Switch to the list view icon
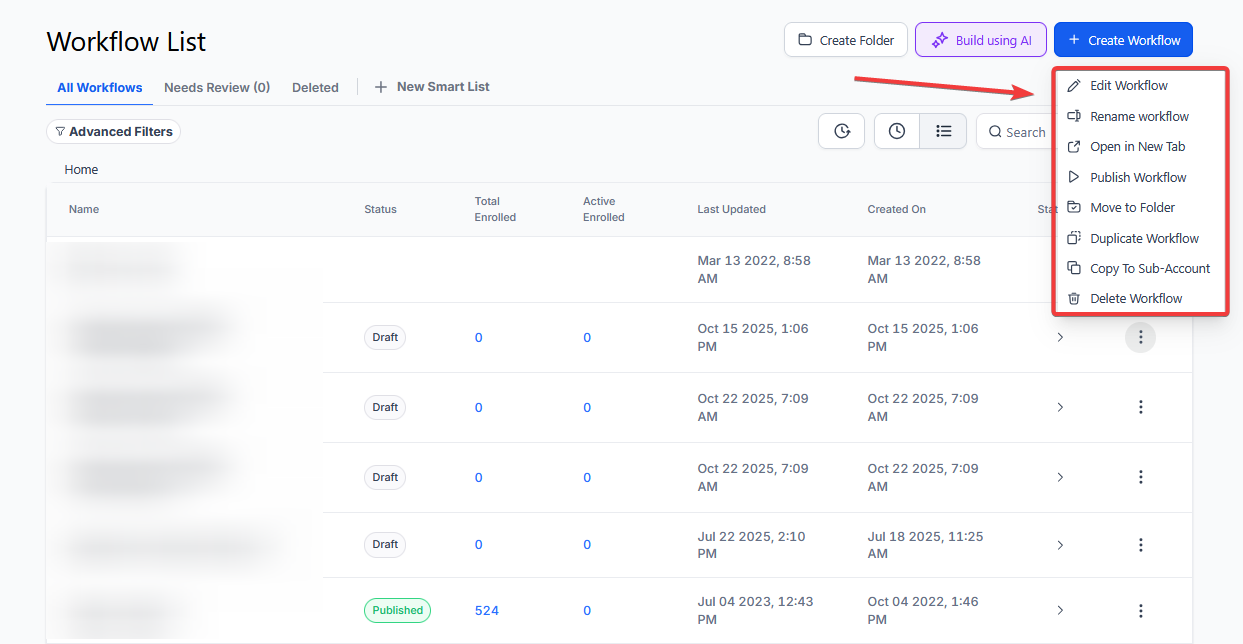This screenshot has height=644, width=1243. (943, 131)
